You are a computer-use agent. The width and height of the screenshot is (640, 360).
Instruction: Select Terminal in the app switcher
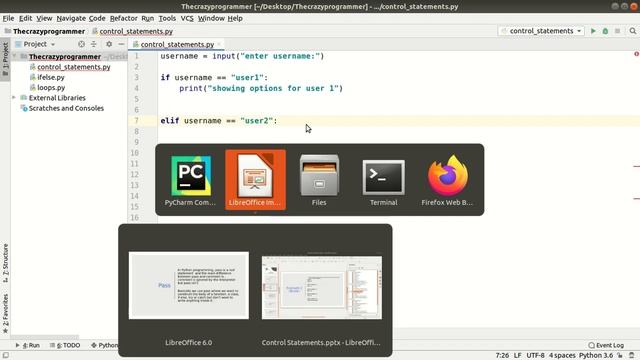tap(383, 180)
